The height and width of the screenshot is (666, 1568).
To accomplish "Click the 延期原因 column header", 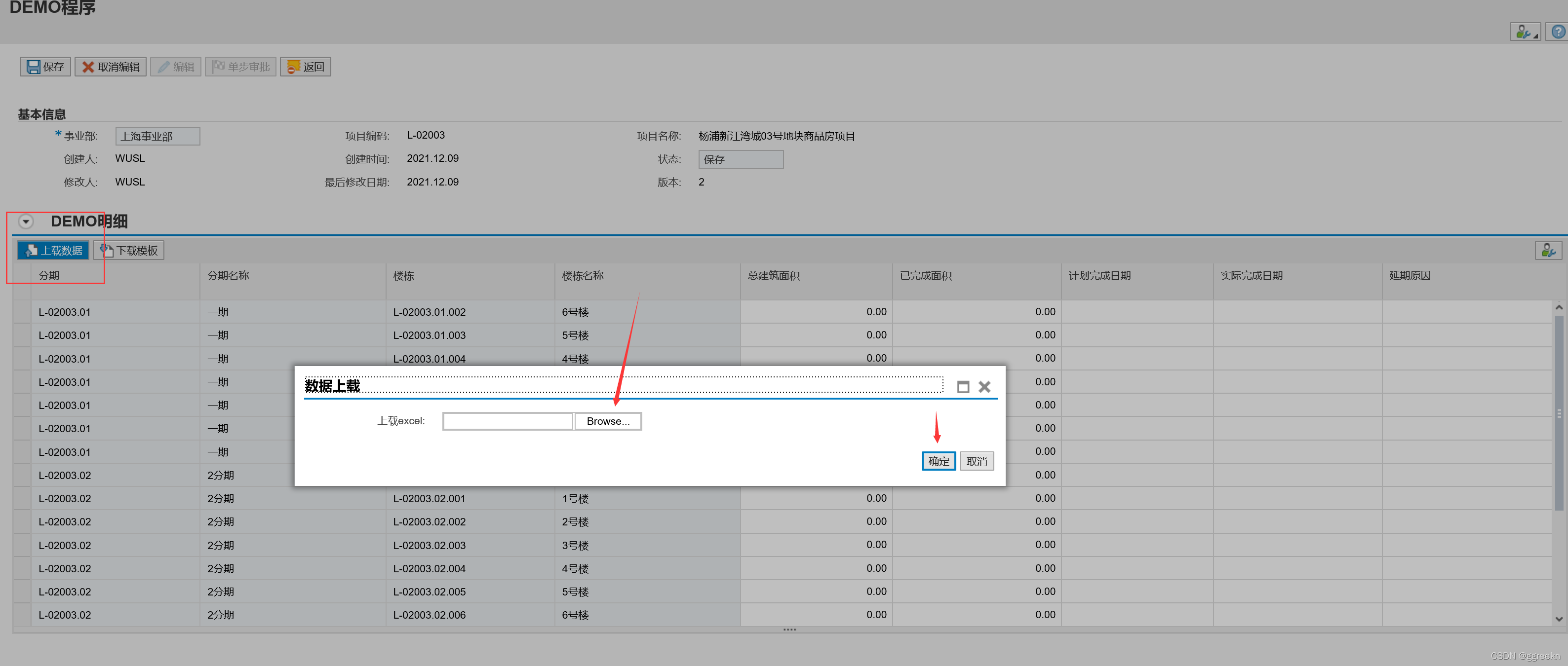I will click(1466, 281).
